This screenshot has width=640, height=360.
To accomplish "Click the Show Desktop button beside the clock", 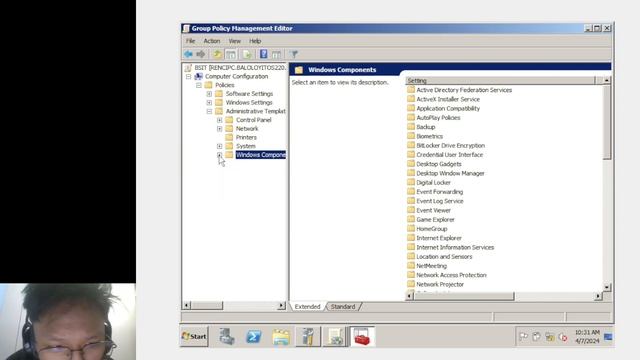I will coord(608,337).
